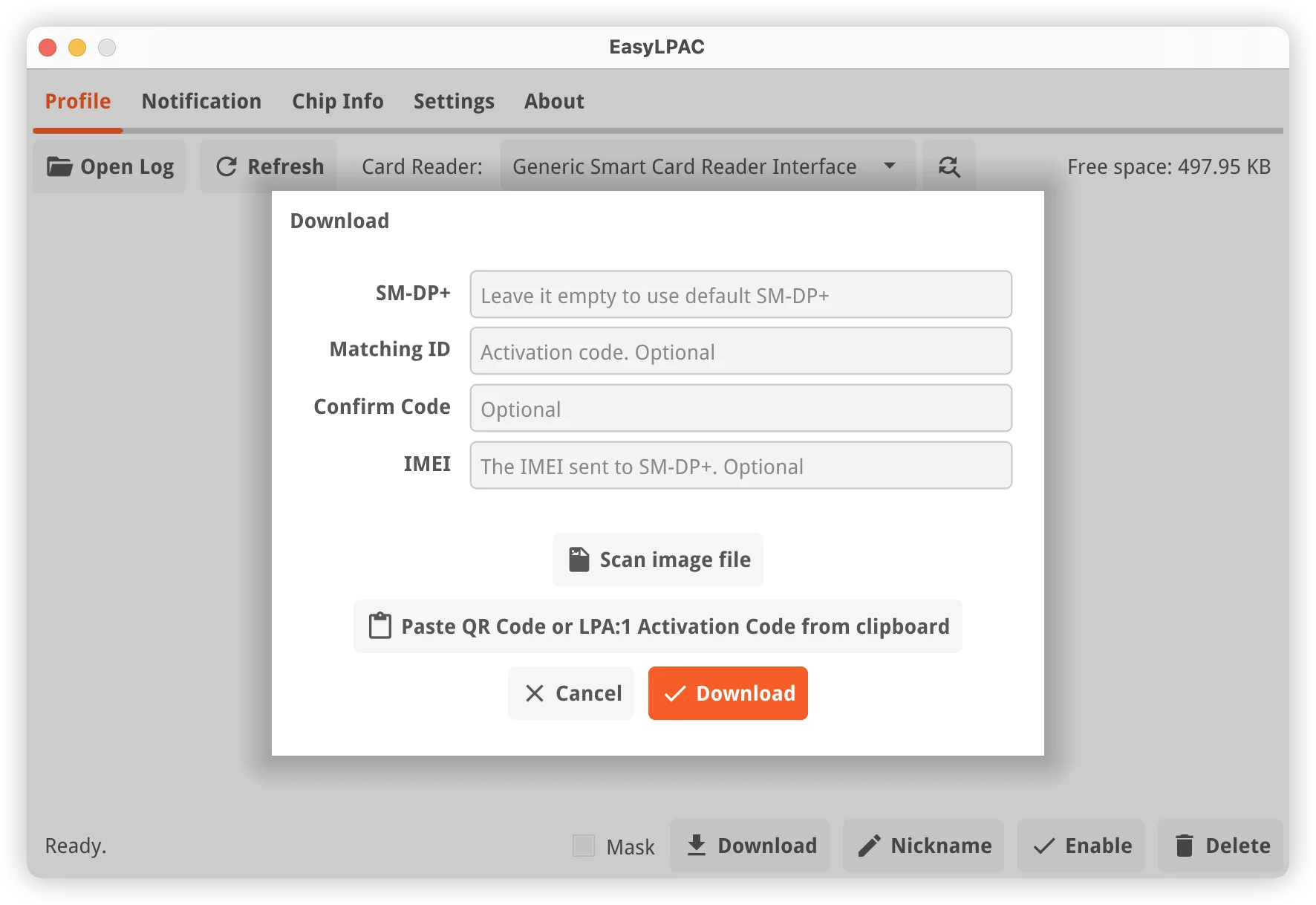Select the Confirm Code input box

tap(740, 409)
